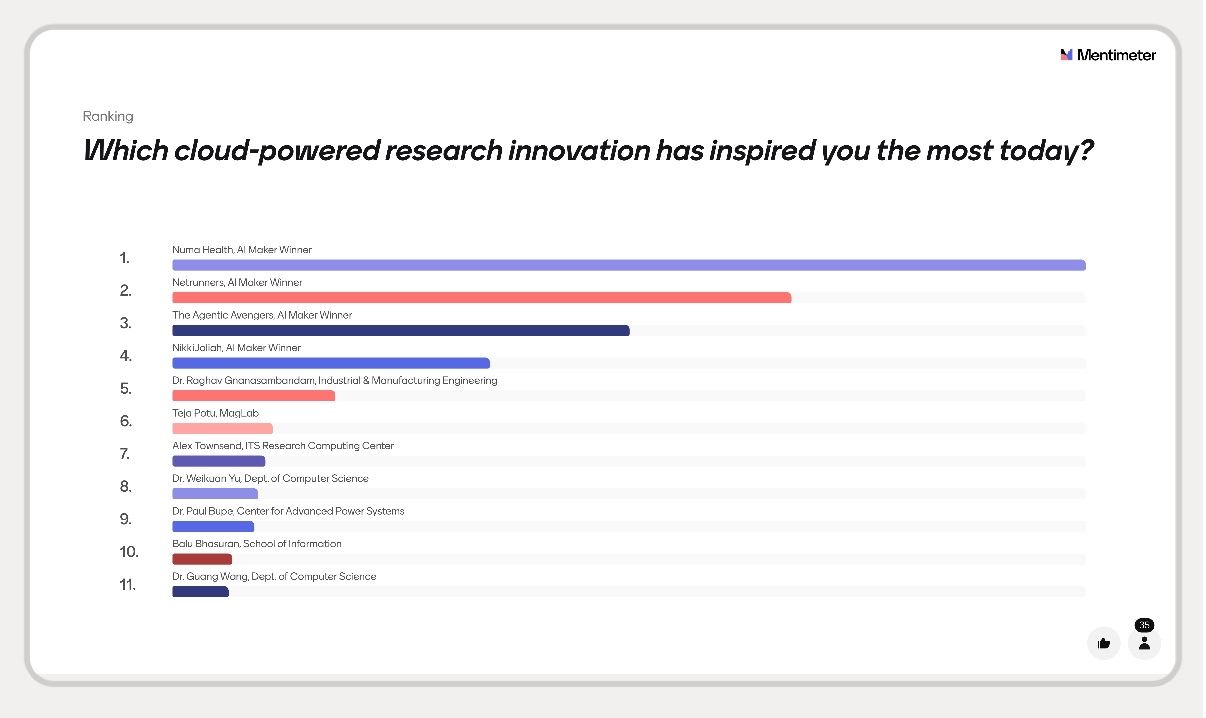Click Dr. Raghav Gnanasambandam's red bar

pyautogui.click(x=253, y=396)
